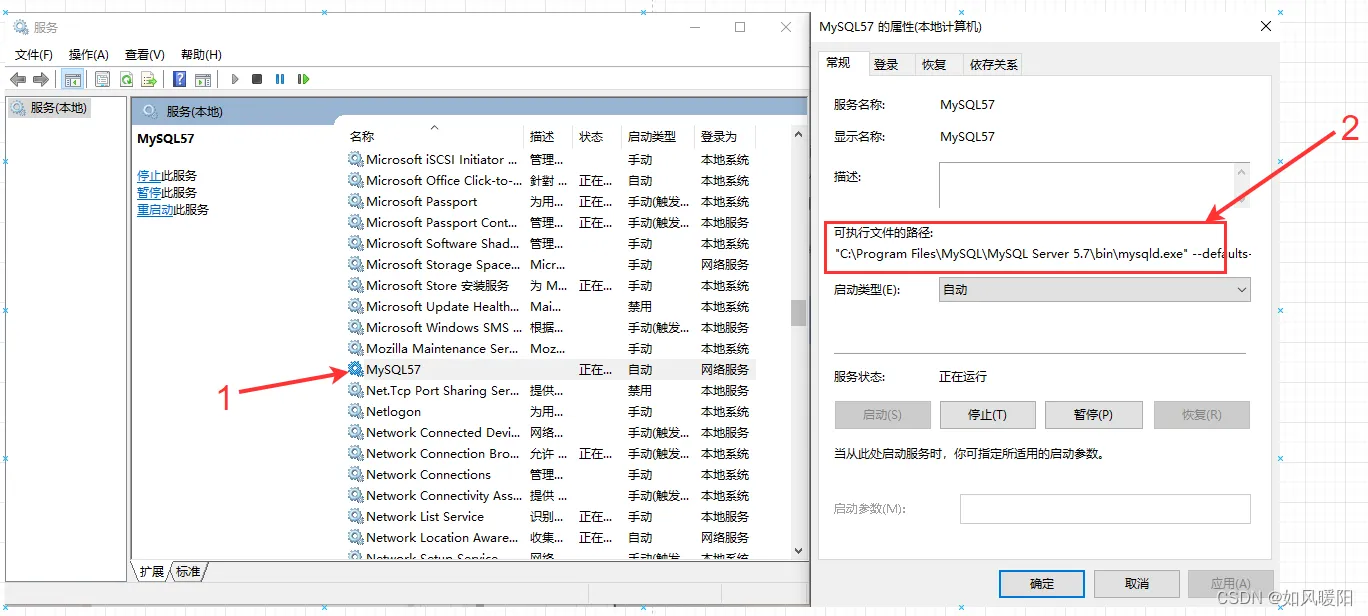Viewport: 1368px width, 616px height.
Task: Click the 启动参数(M) input field
Action: [1105, 509]
